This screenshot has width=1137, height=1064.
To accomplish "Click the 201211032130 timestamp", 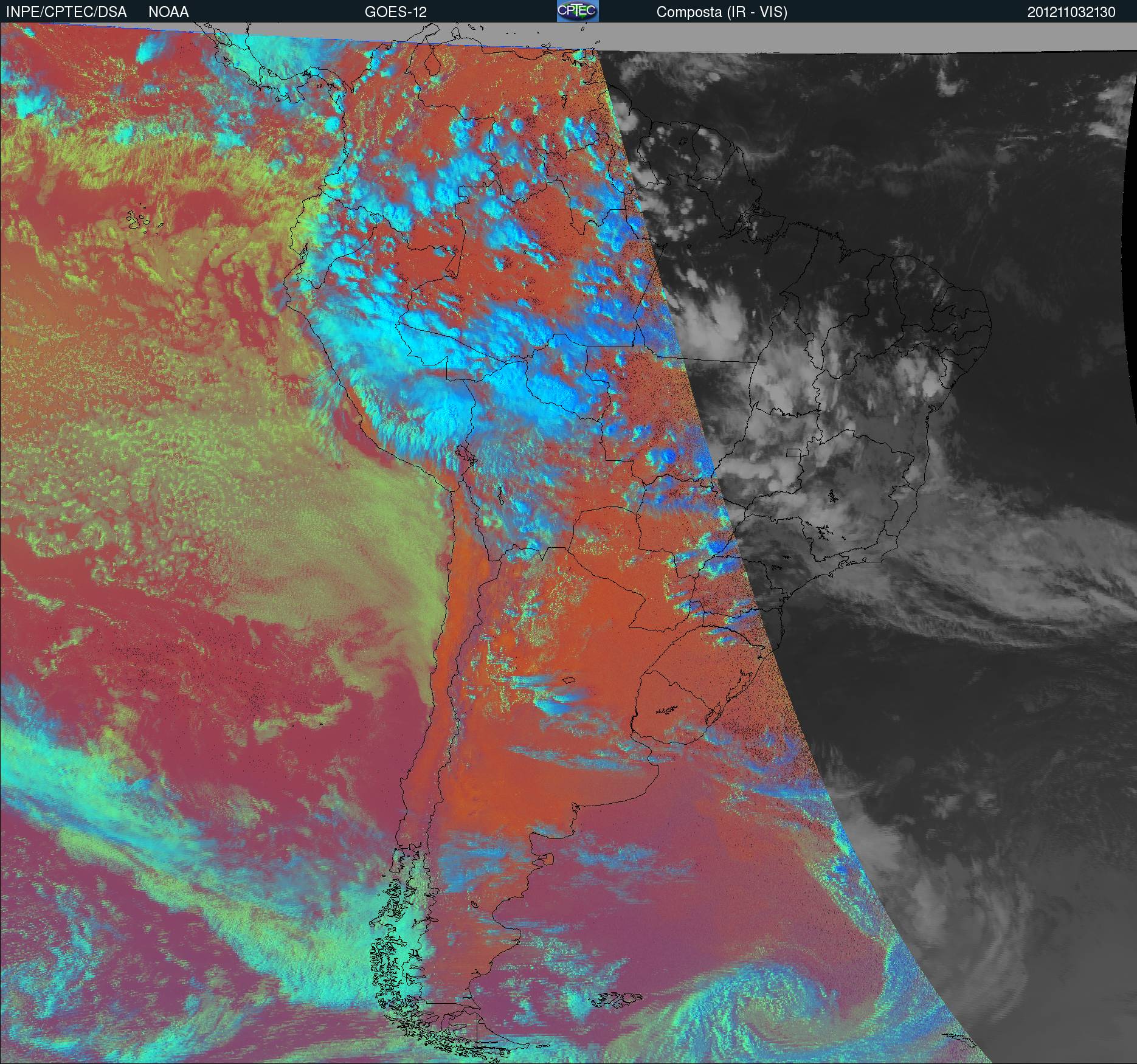I will [x=1071, y=12].
